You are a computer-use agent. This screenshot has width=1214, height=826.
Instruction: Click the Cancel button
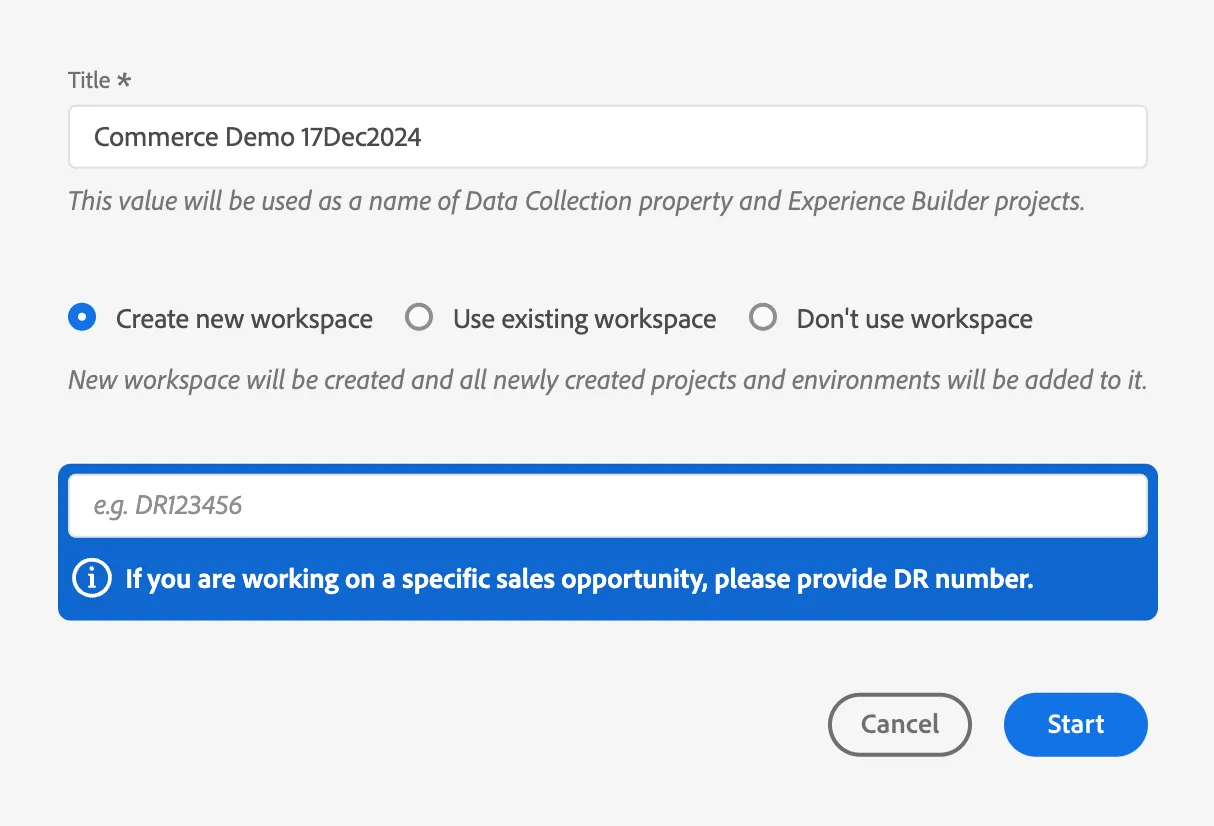coord(900,724)
